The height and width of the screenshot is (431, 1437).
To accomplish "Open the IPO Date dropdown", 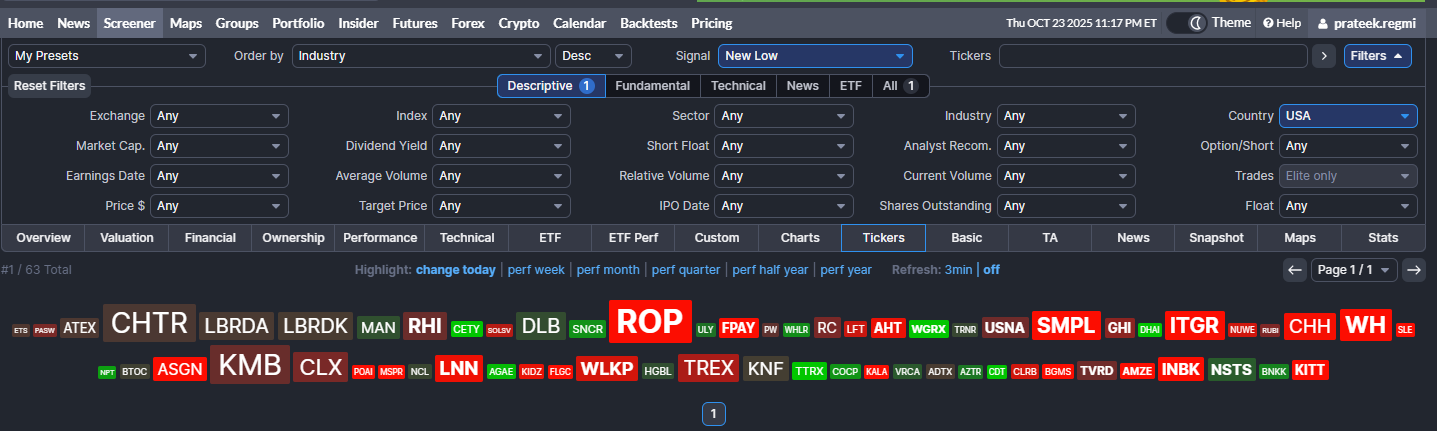I will [784, 206].
